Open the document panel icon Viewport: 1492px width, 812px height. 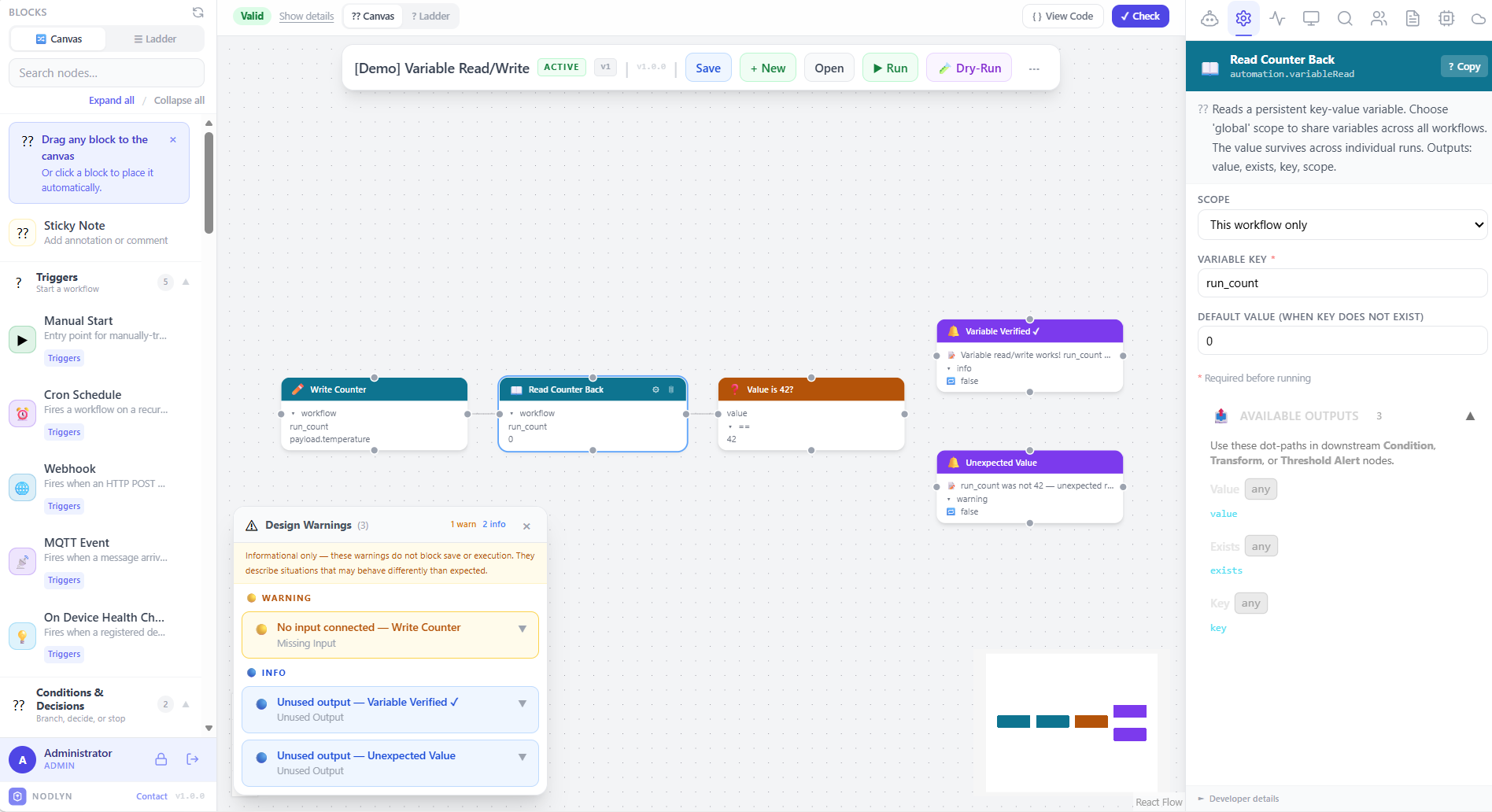point(1413,18)
